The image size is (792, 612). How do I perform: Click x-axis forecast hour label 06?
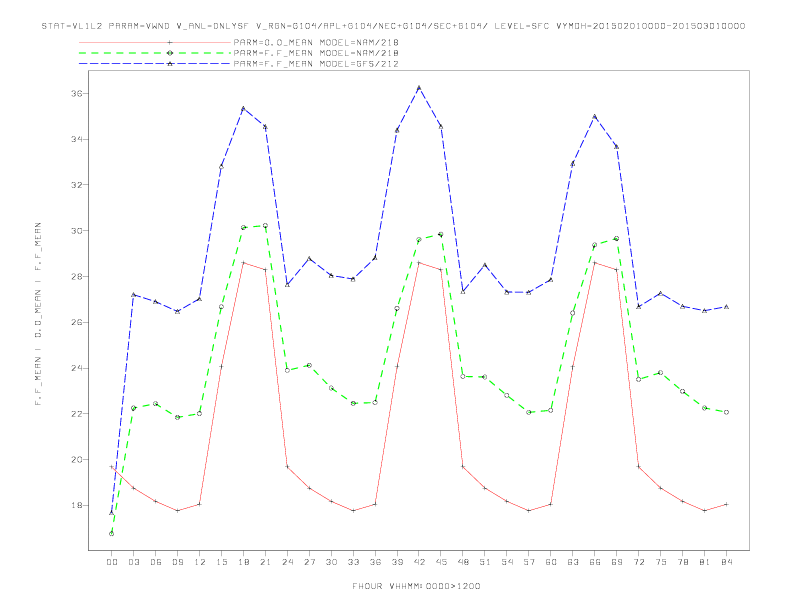point(156,562)
